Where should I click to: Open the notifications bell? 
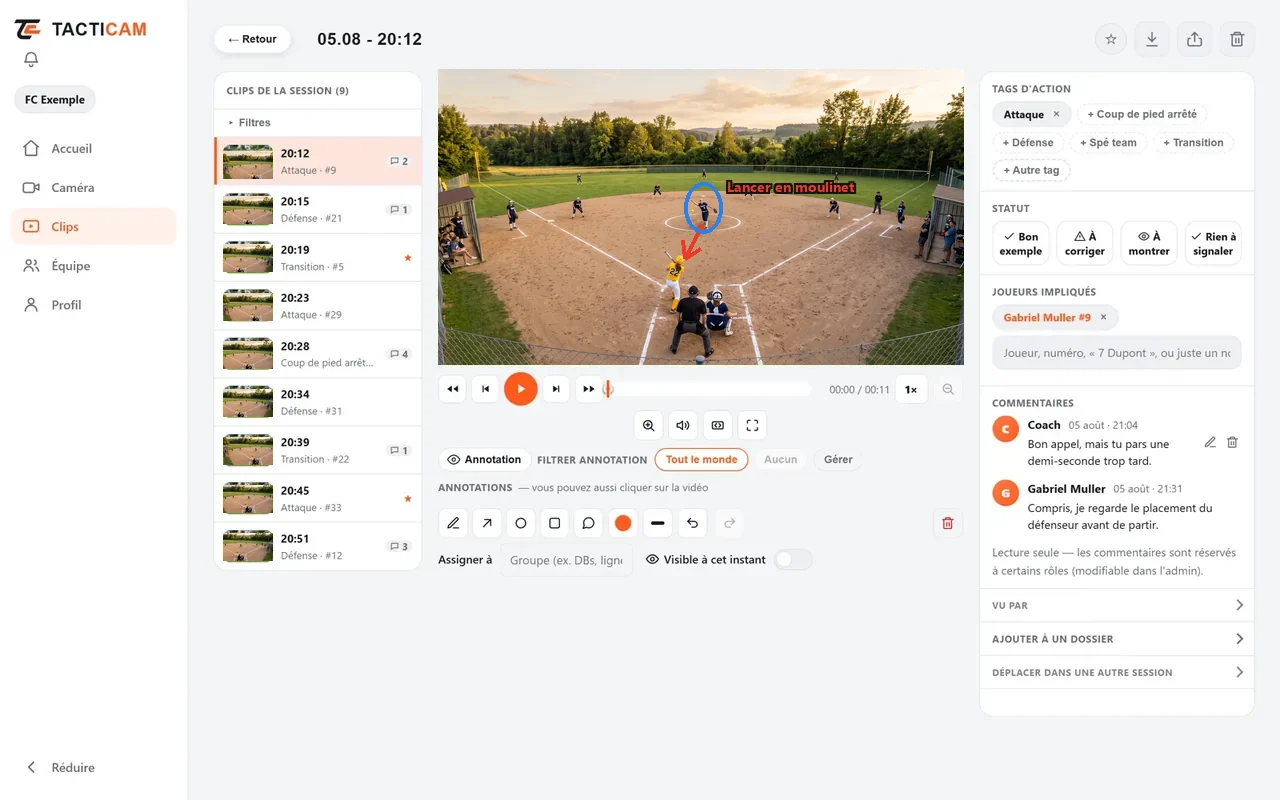coord(31,60)
